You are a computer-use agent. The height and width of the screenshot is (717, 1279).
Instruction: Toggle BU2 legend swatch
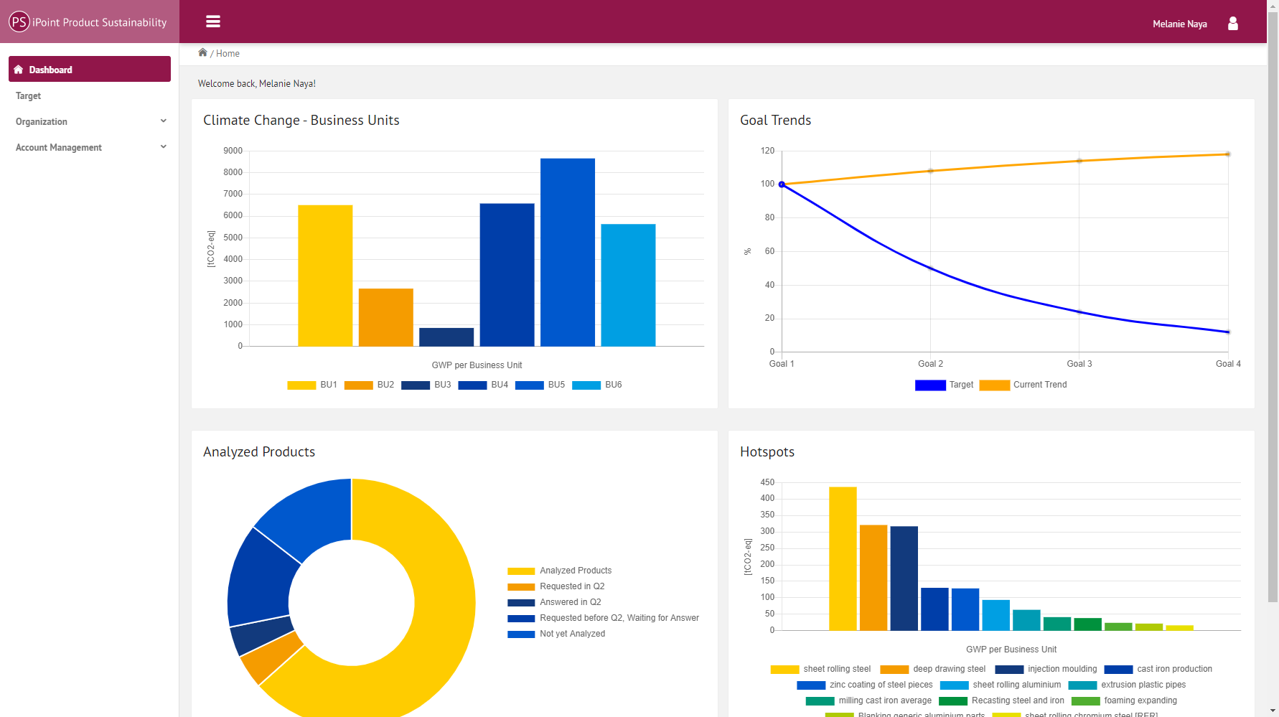pos(358,385)
